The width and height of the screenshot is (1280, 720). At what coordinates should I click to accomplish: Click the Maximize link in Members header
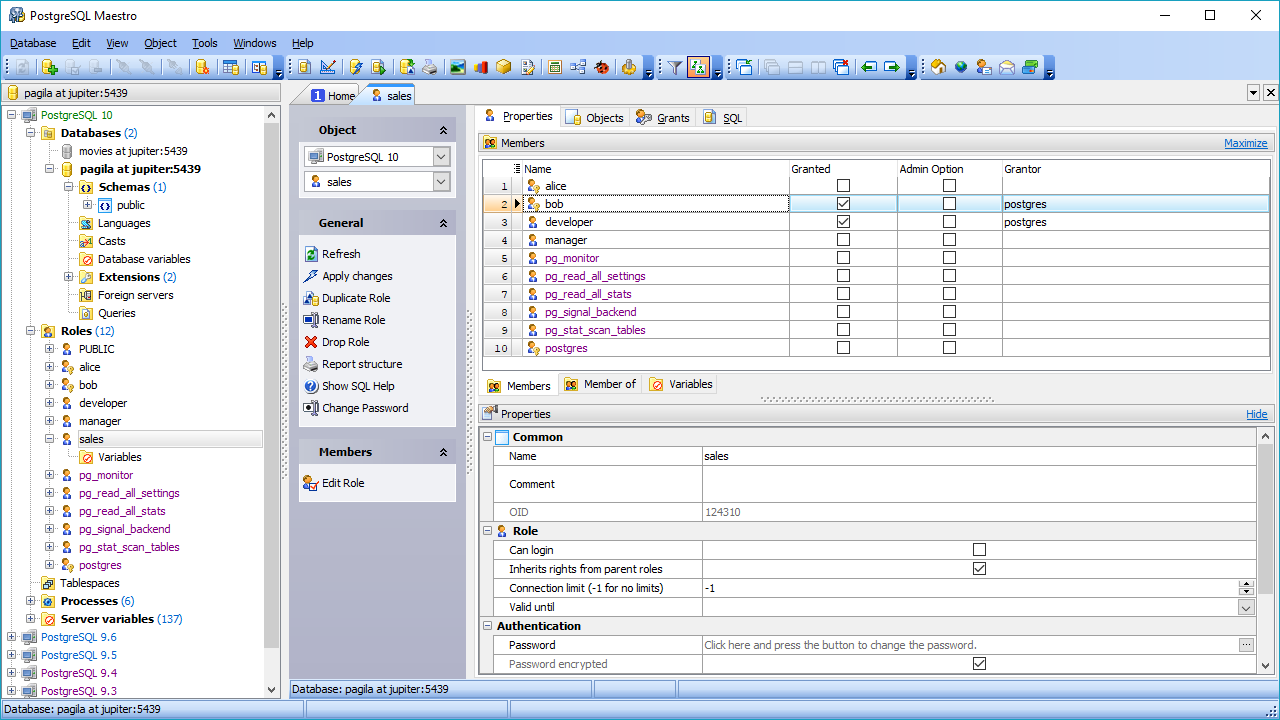[x=1245, y=143]
